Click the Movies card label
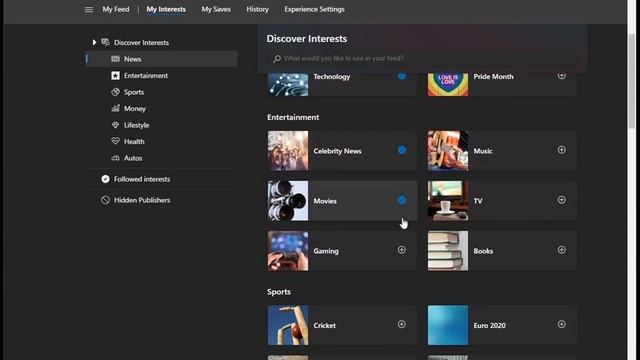This screenshot has width=640, height=360. click(325, 201)
